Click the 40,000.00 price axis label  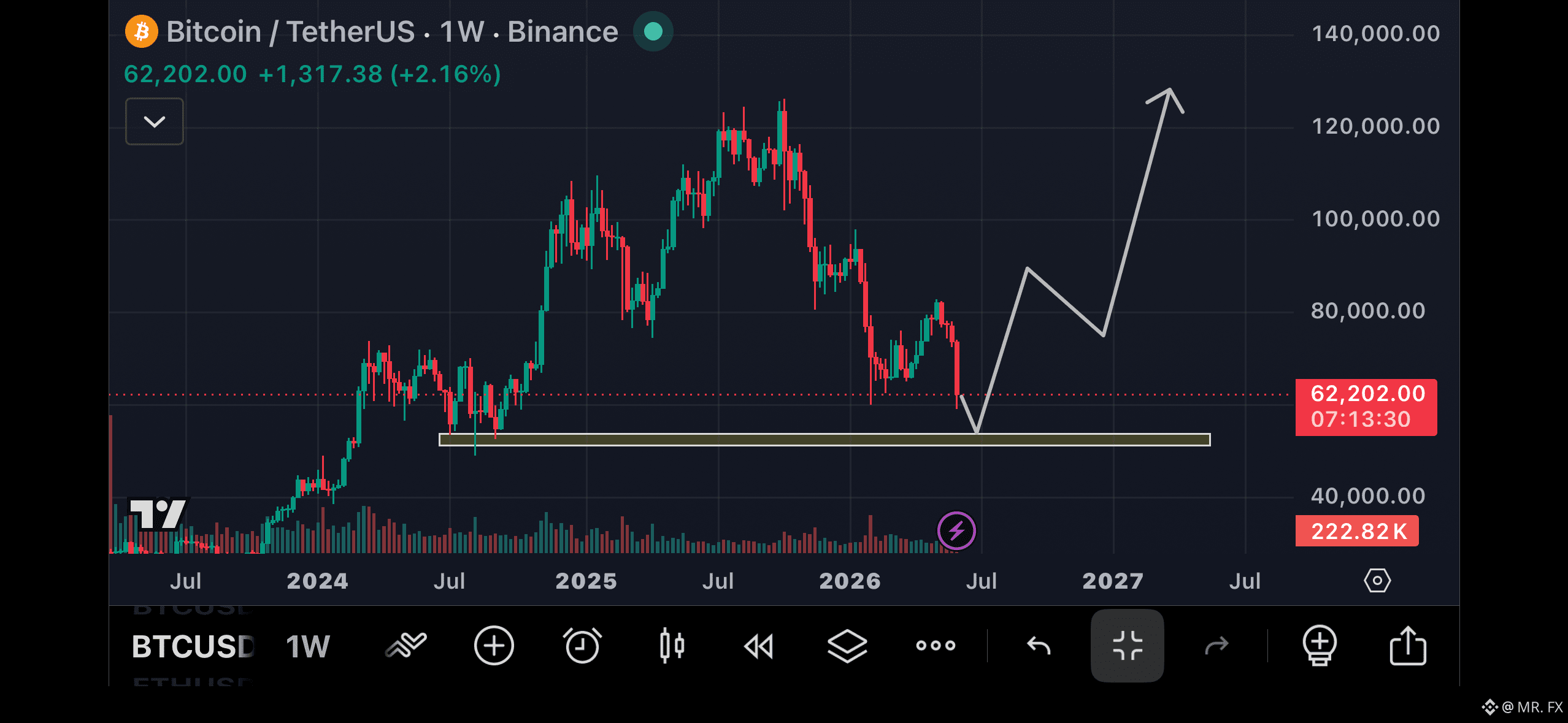[x=1368, y=496]
